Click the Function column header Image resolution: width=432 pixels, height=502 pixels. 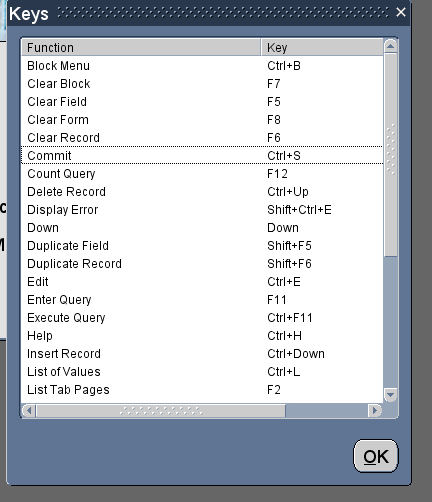(x=141, y=47)
